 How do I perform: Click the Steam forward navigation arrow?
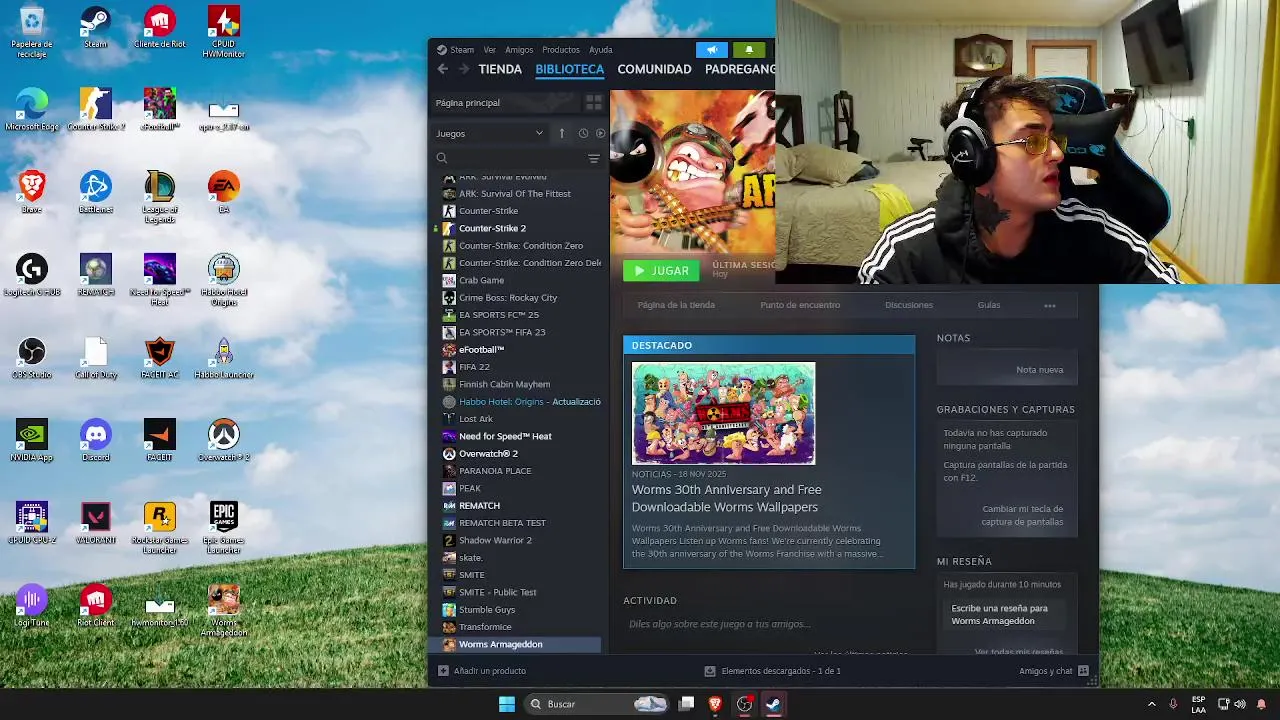pyautogui.click(x=464, y=69)
